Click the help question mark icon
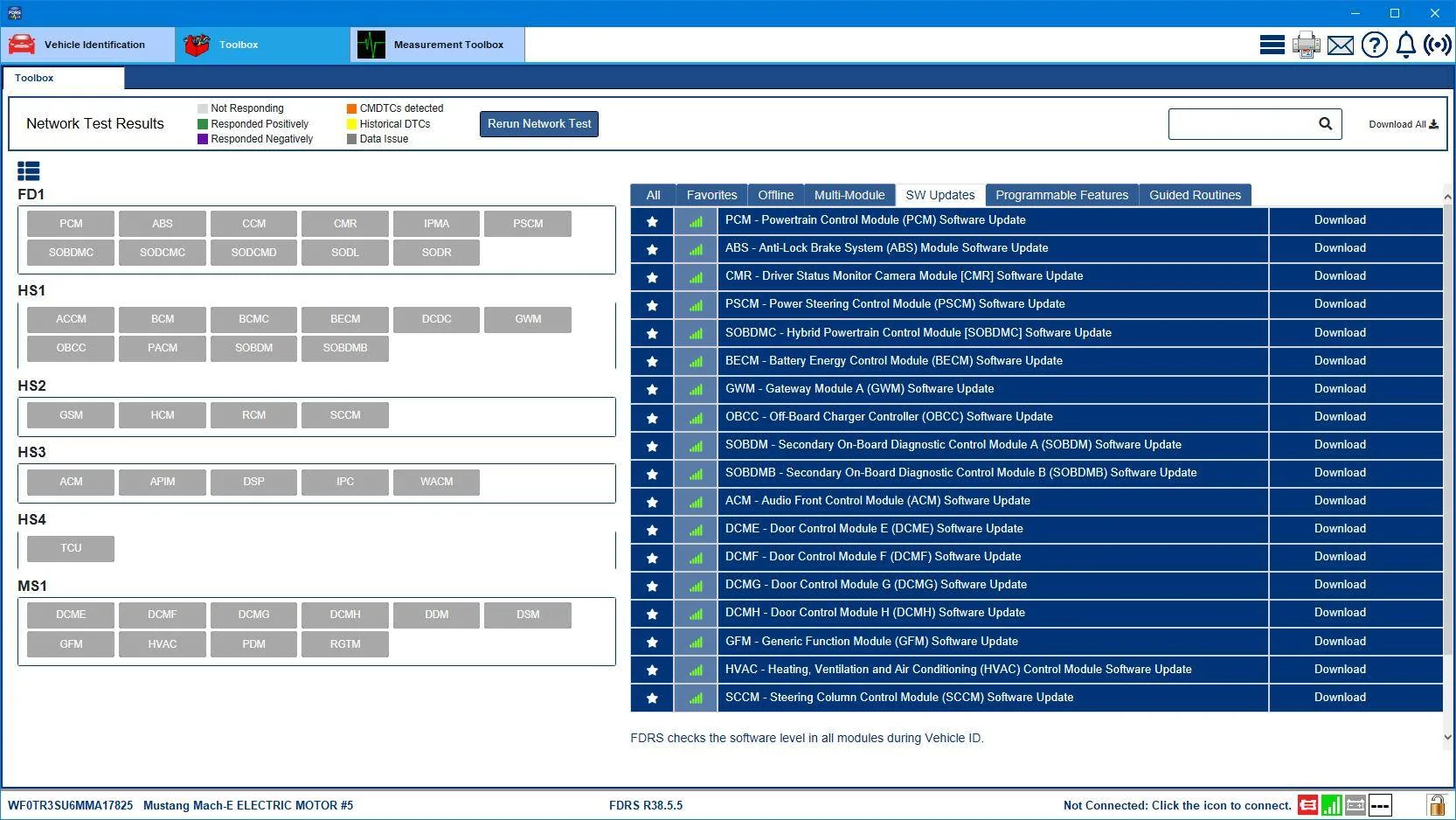Viewport: 1456px width, 820px height. coord(1374,45)
